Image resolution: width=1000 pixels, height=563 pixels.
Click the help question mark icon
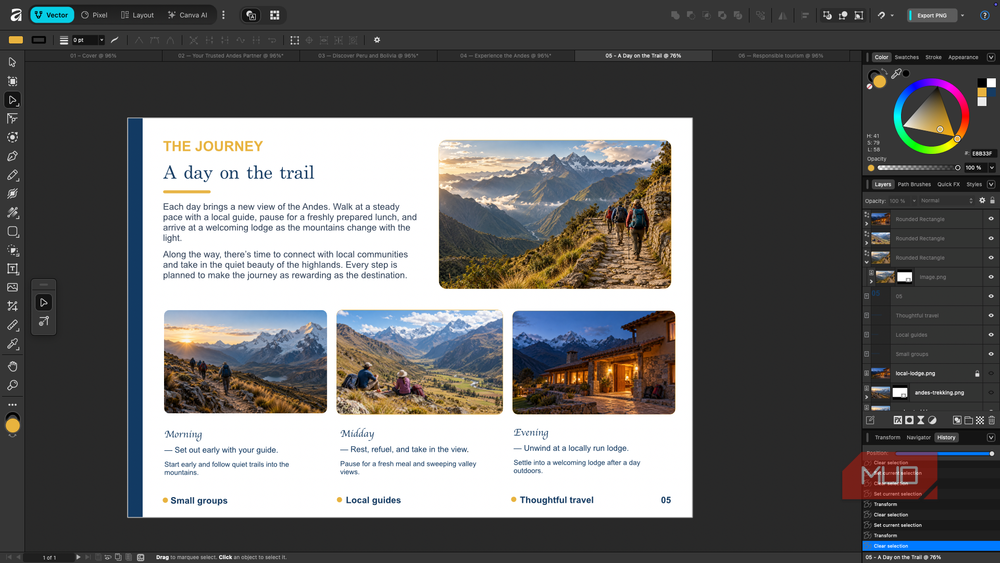pyautogui.click(x=985, y=15)
